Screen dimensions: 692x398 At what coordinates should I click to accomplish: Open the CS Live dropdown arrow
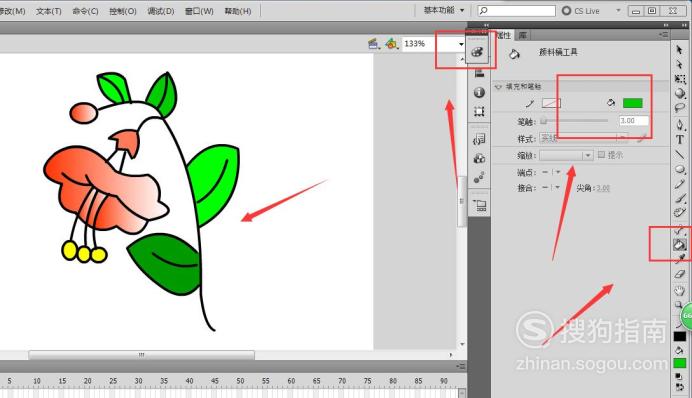[618, 10]
